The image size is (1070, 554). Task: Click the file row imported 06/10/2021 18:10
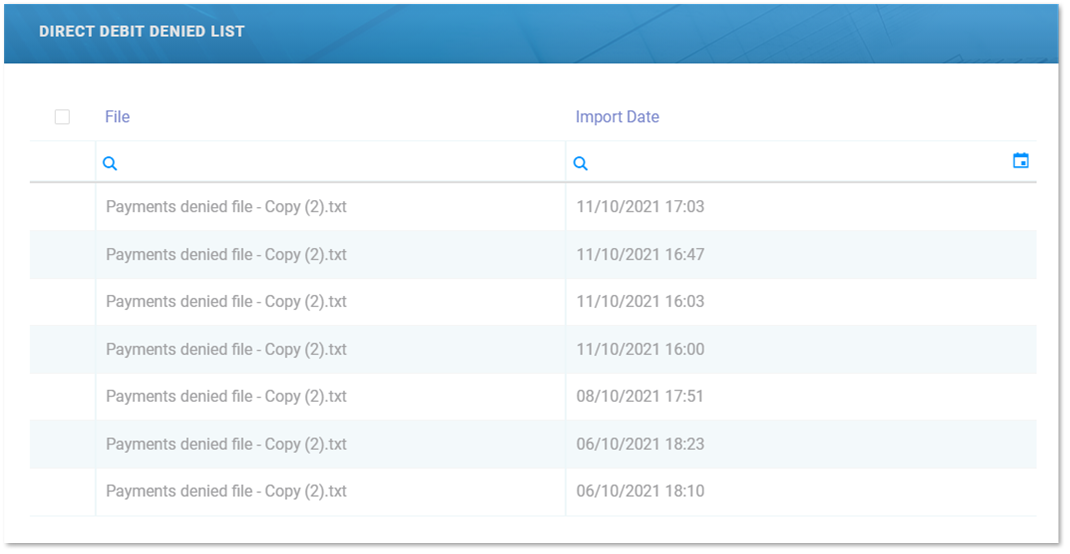(226, 492)
